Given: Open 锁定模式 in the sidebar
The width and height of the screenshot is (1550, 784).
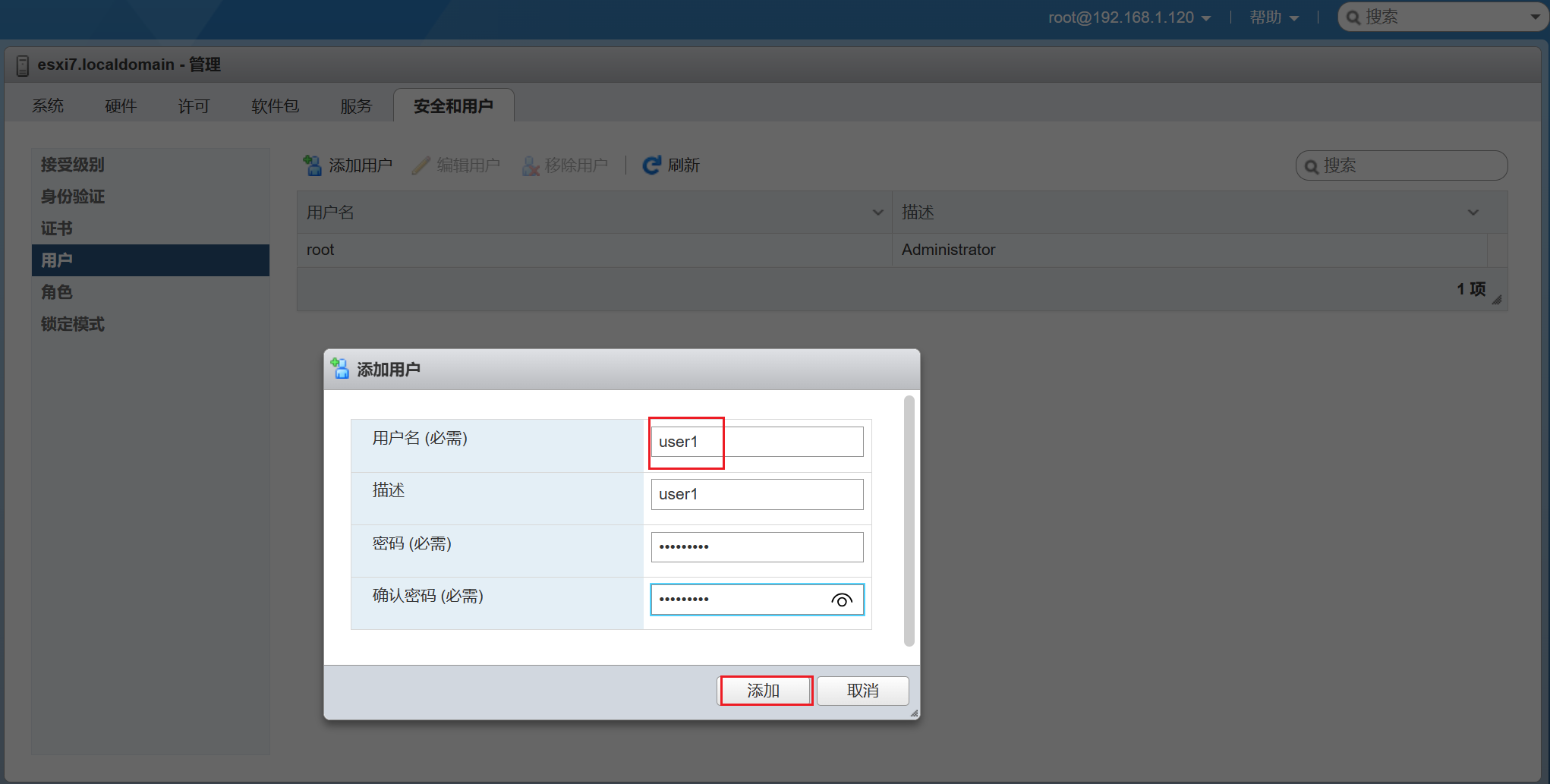Looking at the screenshot, I should (150, 324).
